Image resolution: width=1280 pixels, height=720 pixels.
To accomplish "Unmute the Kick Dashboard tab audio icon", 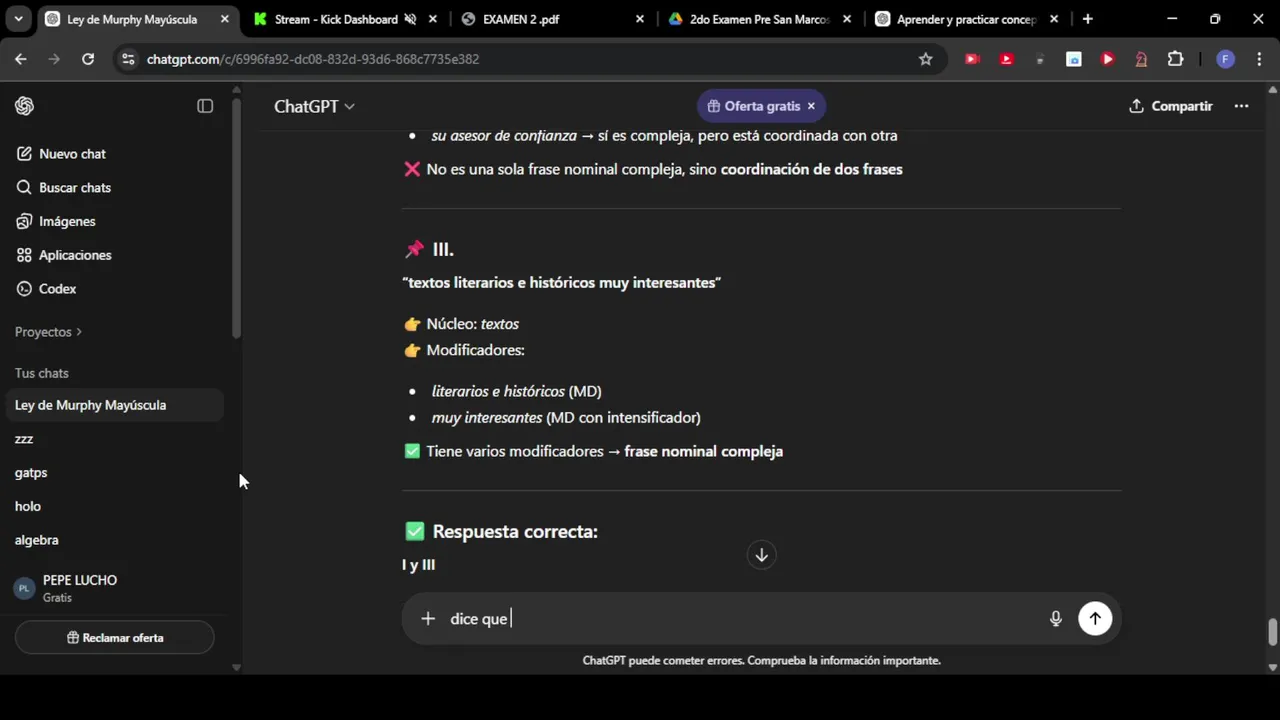I will point(410,19).
